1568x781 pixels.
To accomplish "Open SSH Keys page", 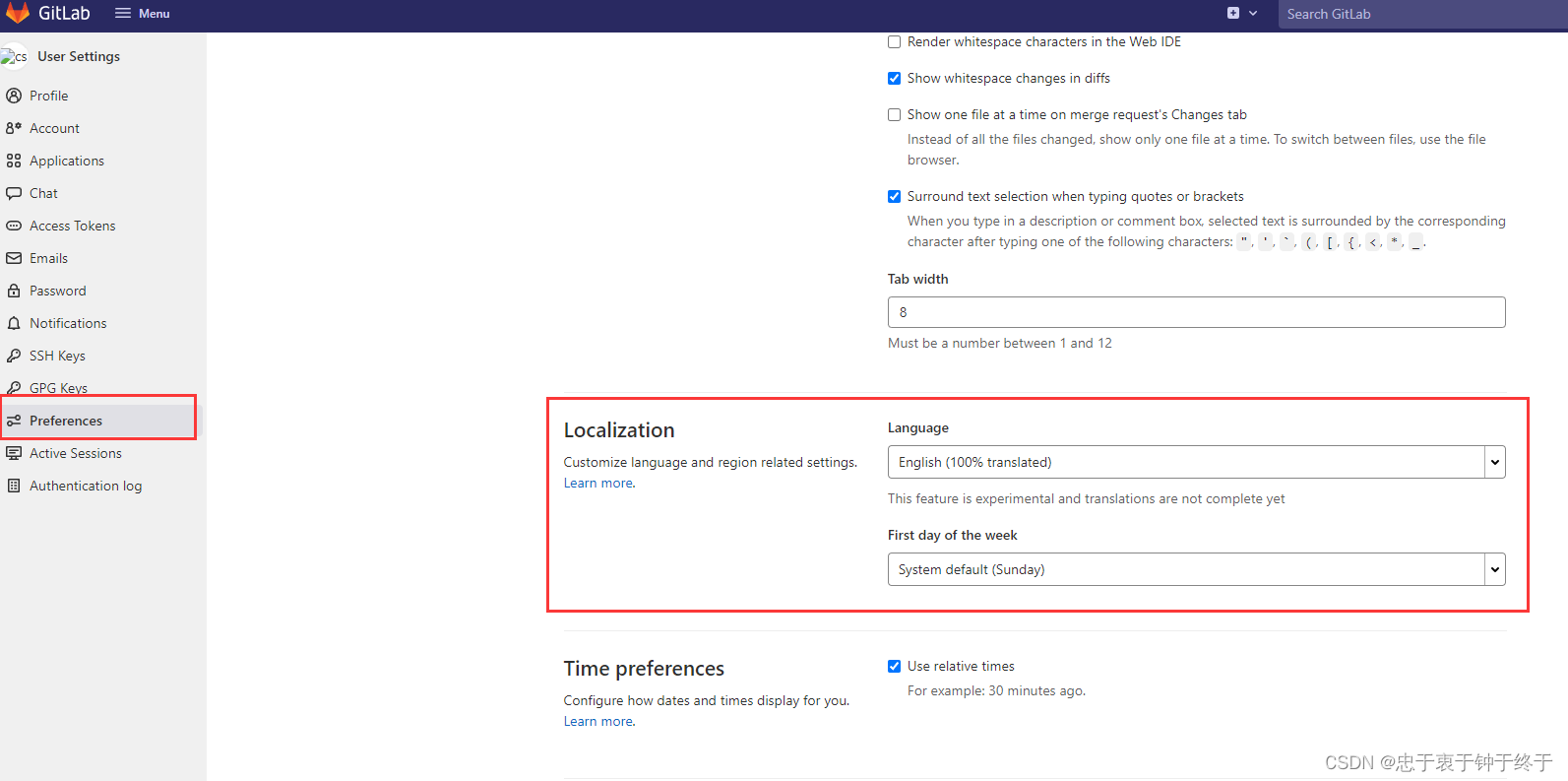I will (x=57, y=356).
